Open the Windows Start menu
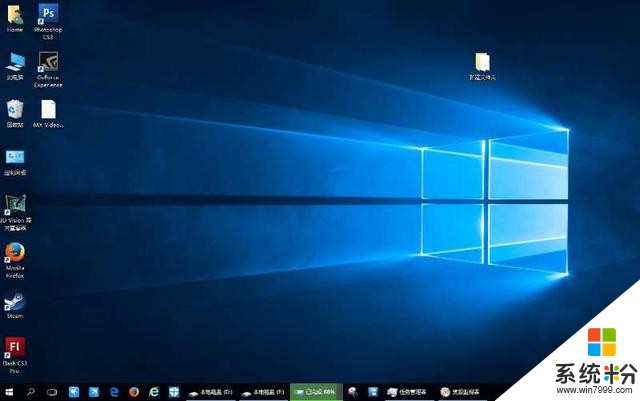The image size is (640, 401). coord(9,392)
